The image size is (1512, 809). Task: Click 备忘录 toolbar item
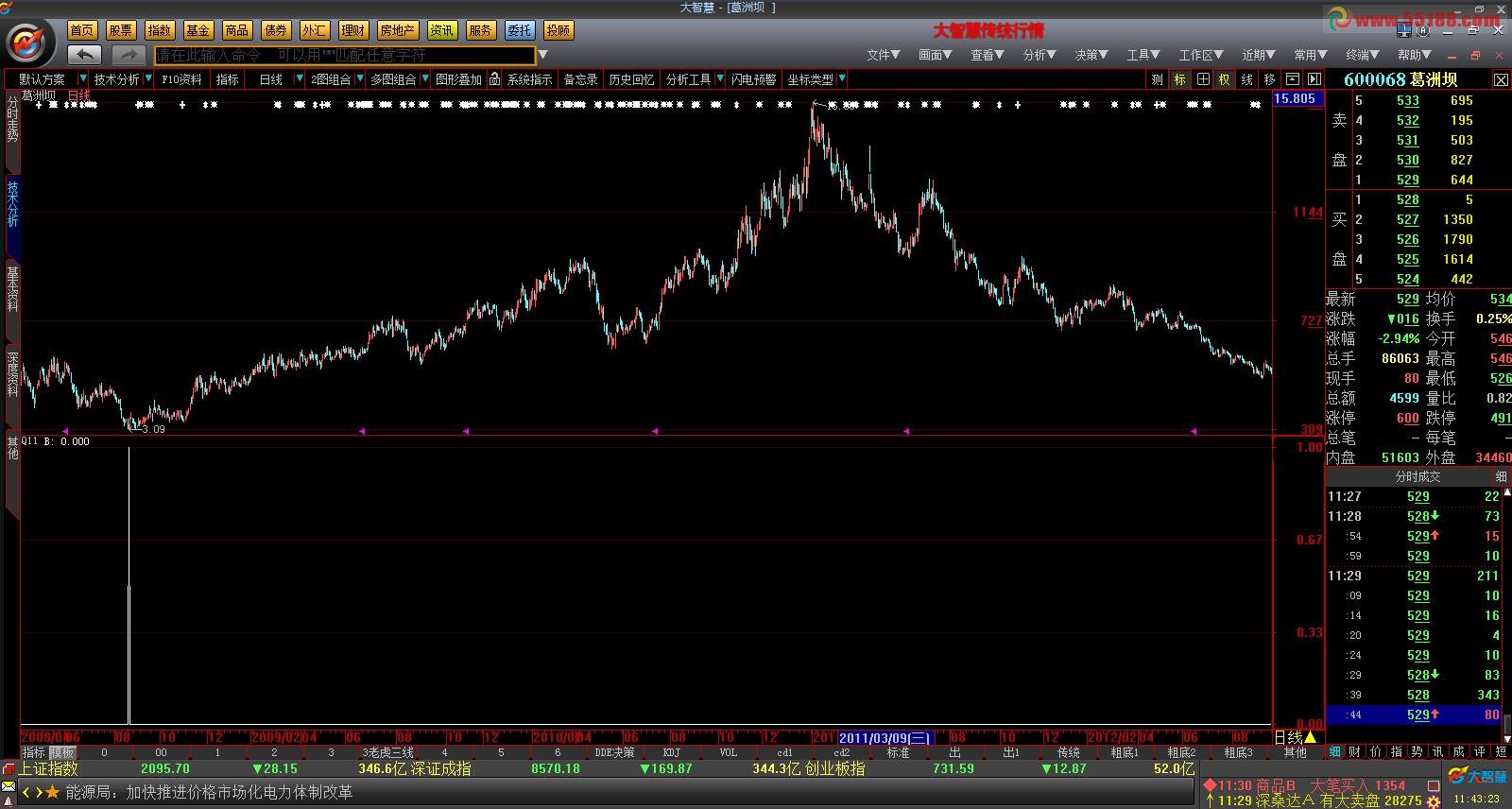580,79
